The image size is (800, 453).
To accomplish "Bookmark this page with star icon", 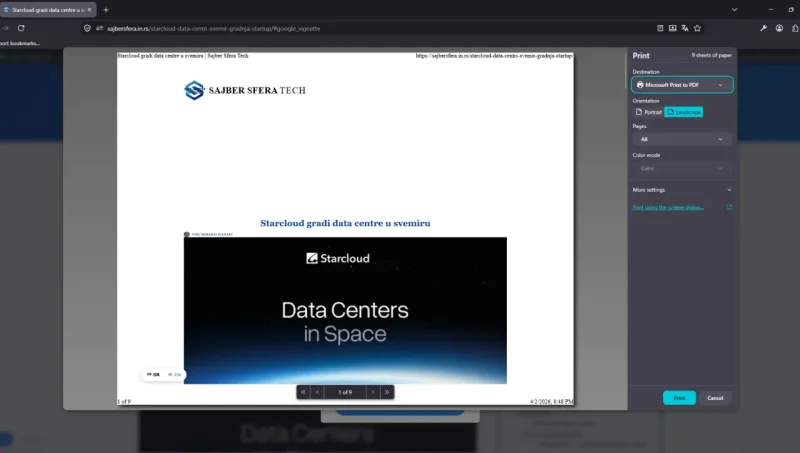I will 697,28.
